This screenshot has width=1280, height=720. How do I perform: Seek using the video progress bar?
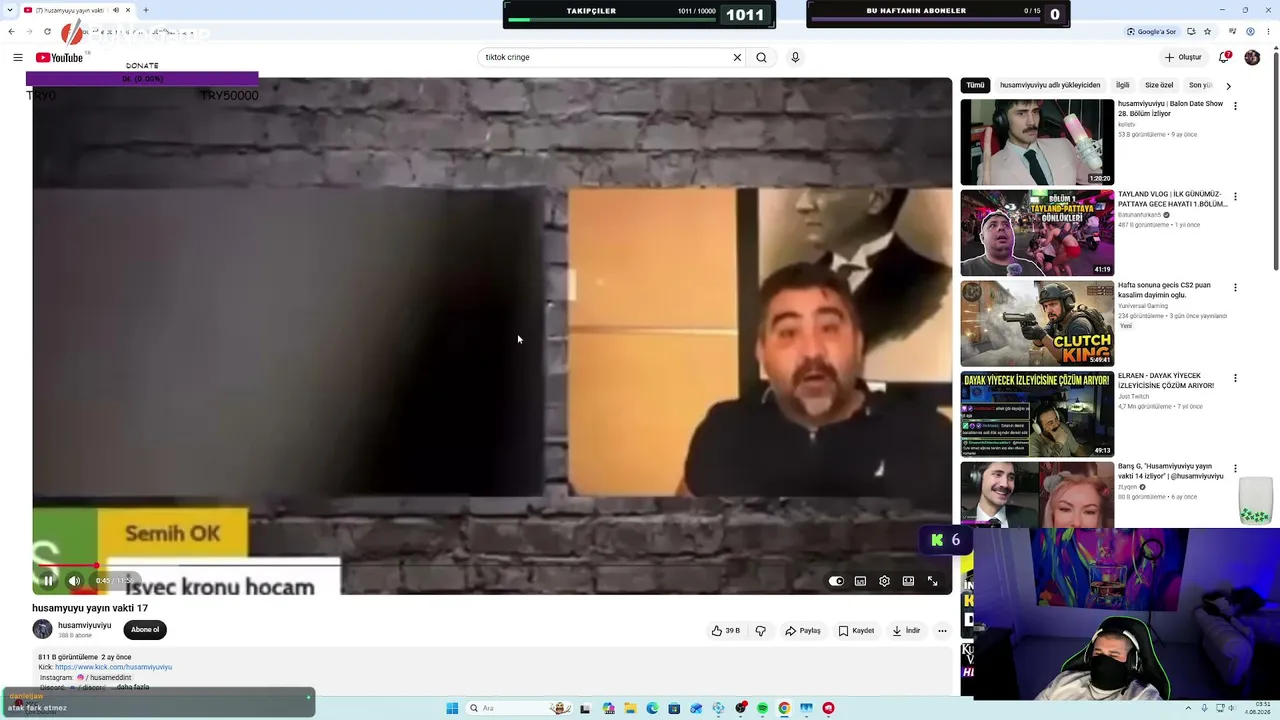(x=490, y=566)
